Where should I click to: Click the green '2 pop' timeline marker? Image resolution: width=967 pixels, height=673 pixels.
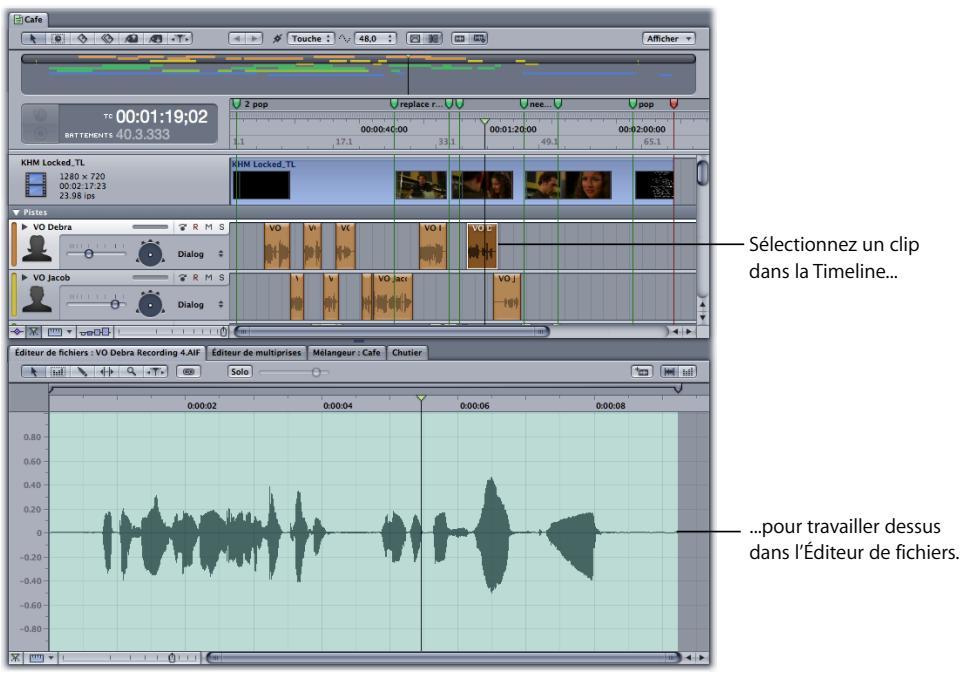(236, 104)
